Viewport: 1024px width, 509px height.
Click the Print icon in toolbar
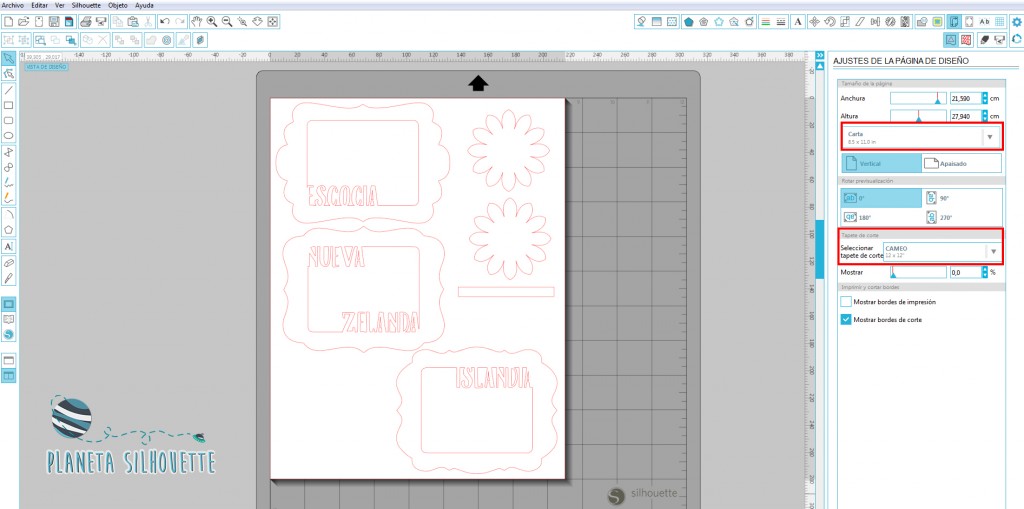[x=86, y=21]
